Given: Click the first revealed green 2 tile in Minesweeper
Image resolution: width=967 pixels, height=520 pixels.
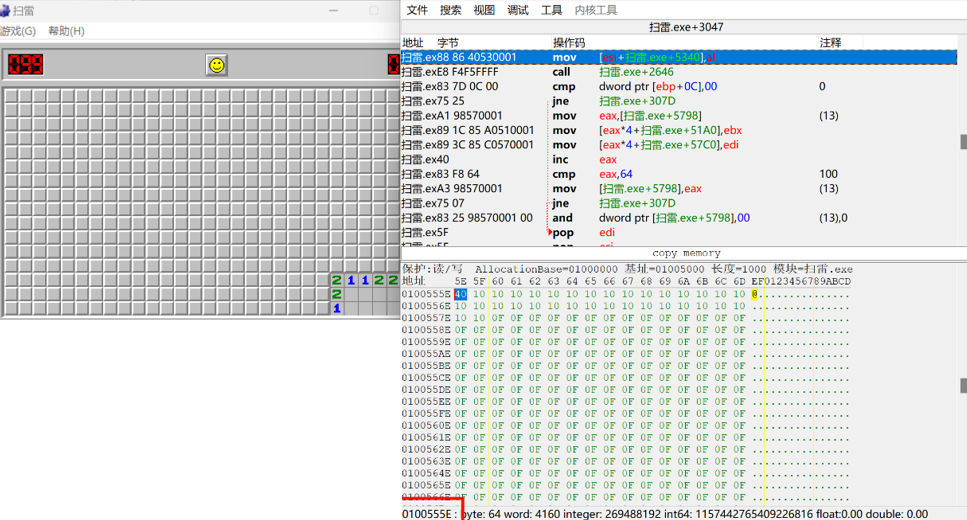Looking at the screenshot, I should click(x=337, y=280).
